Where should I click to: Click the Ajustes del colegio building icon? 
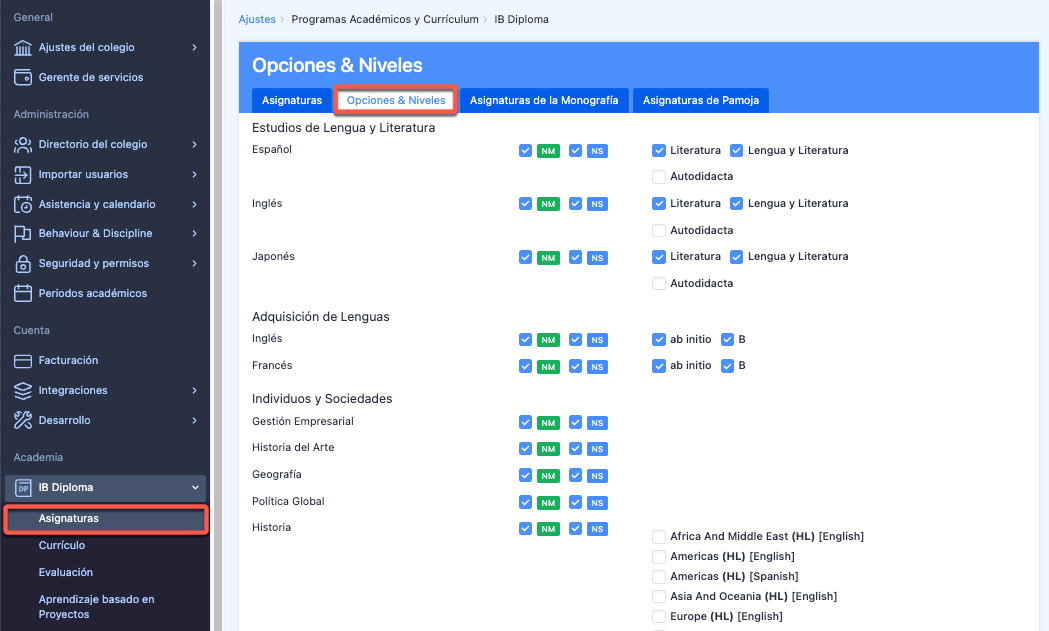(x=23, y=48)
